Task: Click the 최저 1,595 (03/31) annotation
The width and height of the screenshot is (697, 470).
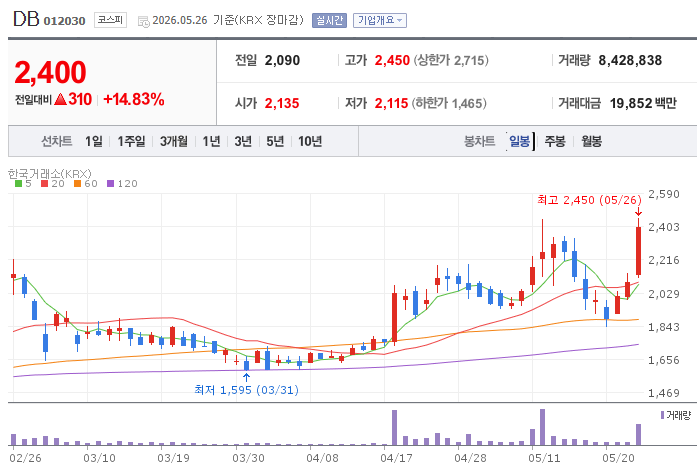Action: click(246, 390)
